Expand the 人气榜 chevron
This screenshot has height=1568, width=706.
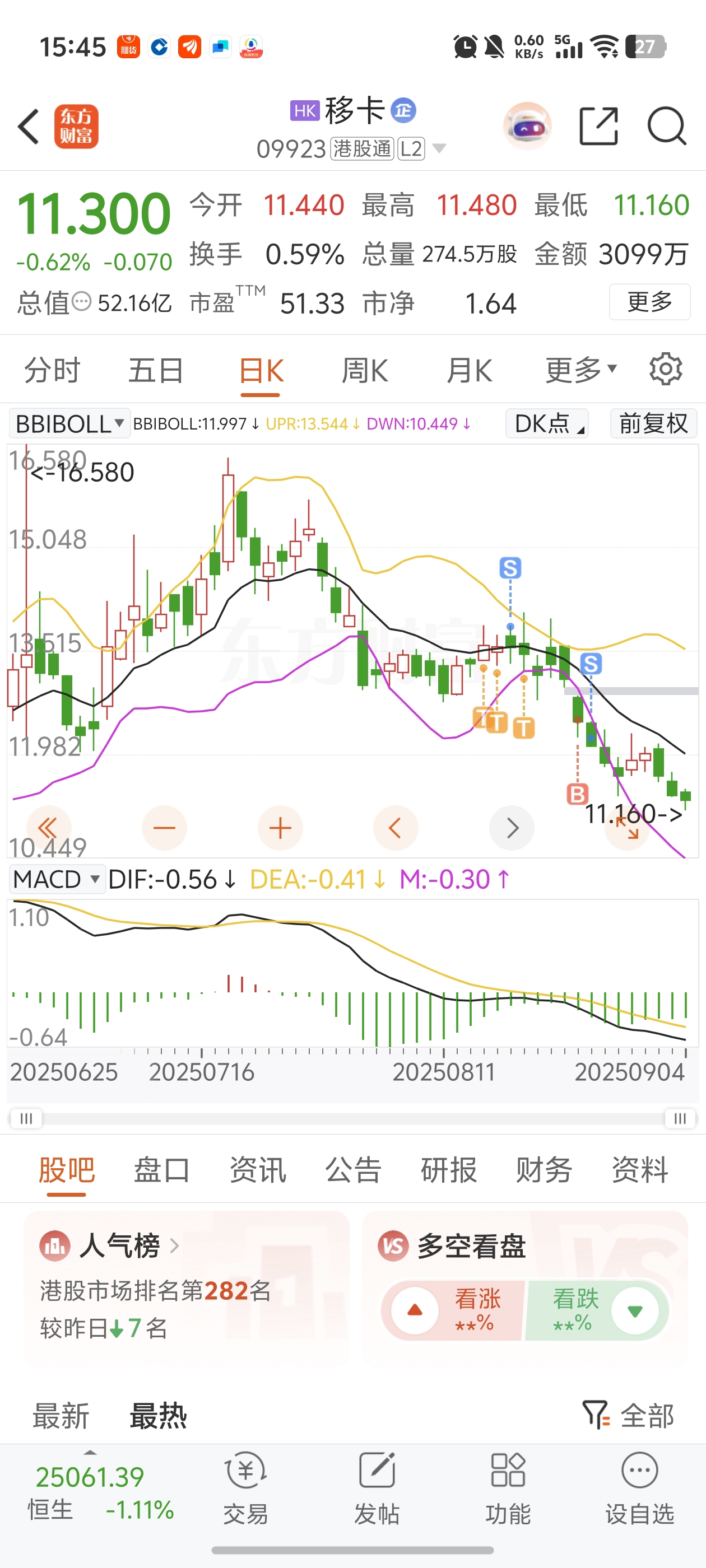coord(174,1245)
